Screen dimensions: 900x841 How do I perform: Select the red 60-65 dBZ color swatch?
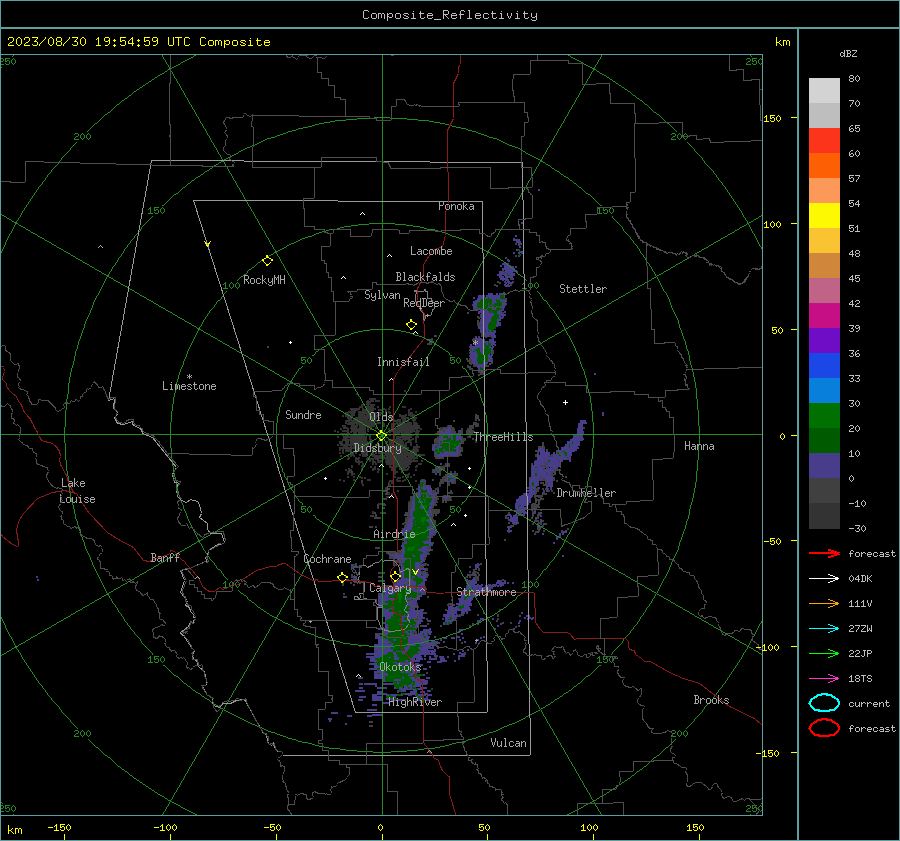tap(824, 141)
